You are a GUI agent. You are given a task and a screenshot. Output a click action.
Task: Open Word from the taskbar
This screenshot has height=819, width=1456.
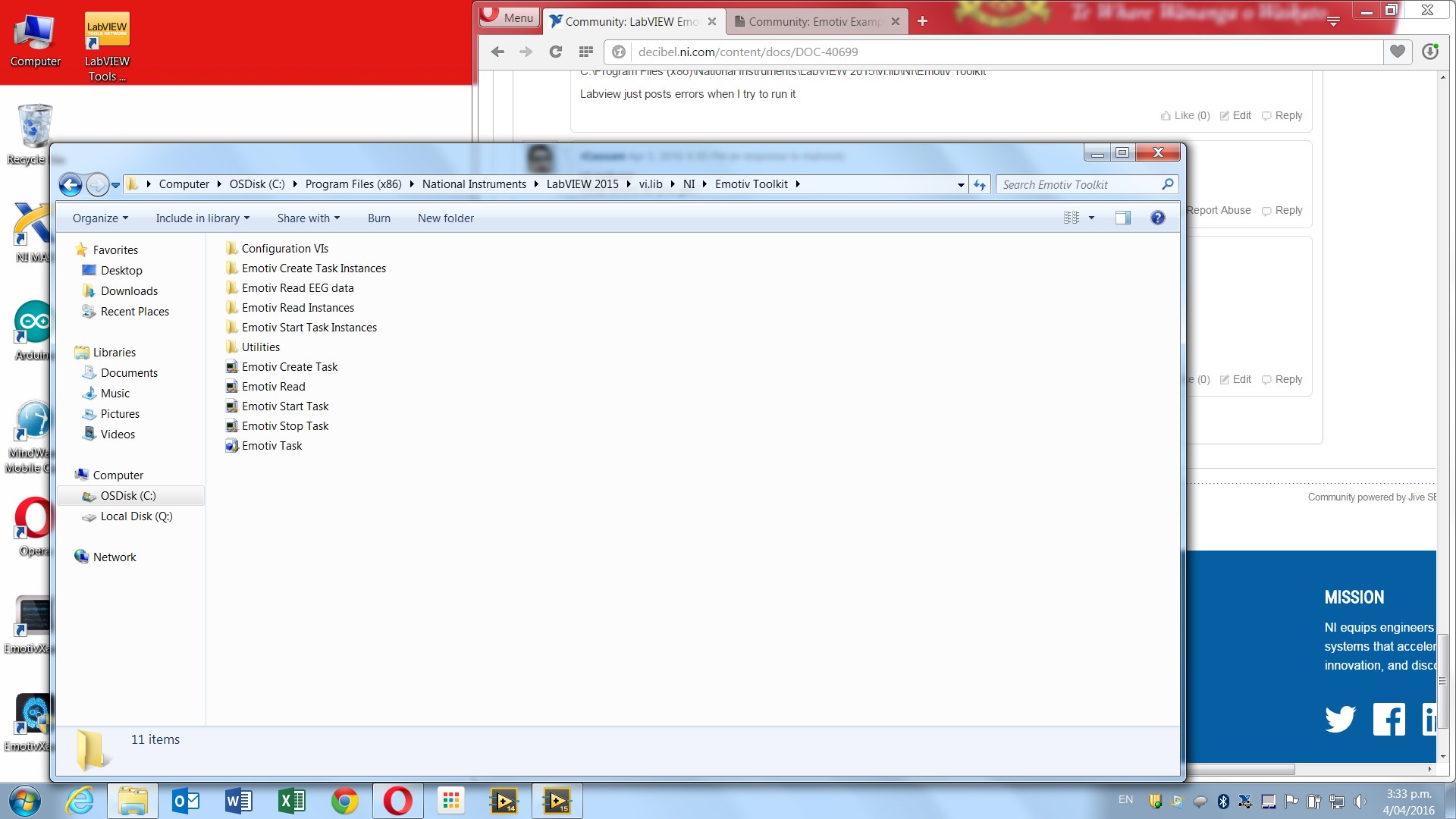click(x=239, y=801)
